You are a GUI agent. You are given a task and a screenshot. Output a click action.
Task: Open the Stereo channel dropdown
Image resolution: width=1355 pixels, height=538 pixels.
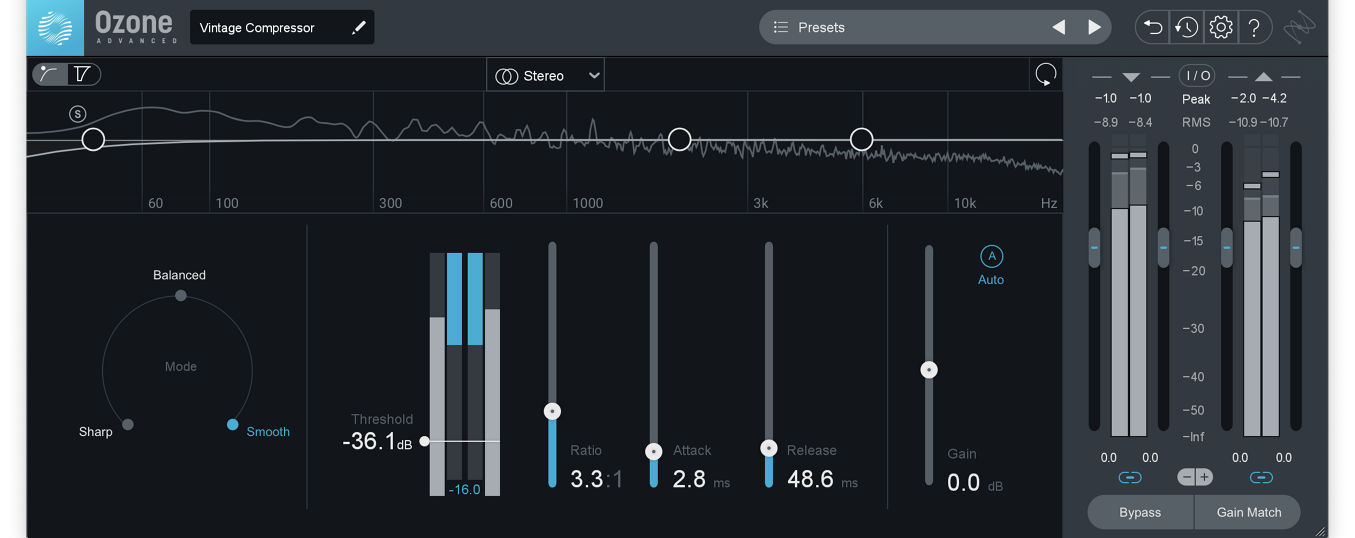pos(546,76)
